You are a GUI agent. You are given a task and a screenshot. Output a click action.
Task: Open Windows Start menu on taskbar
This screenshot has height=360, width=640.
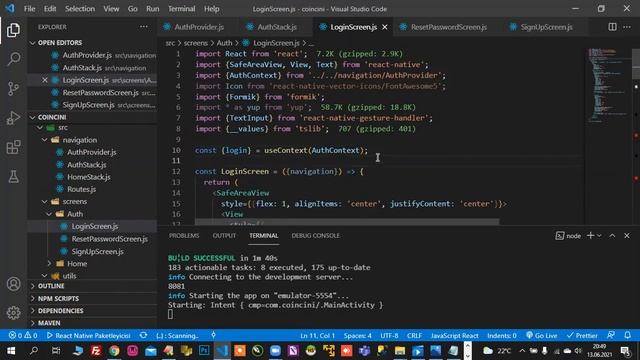click(11, 351)
